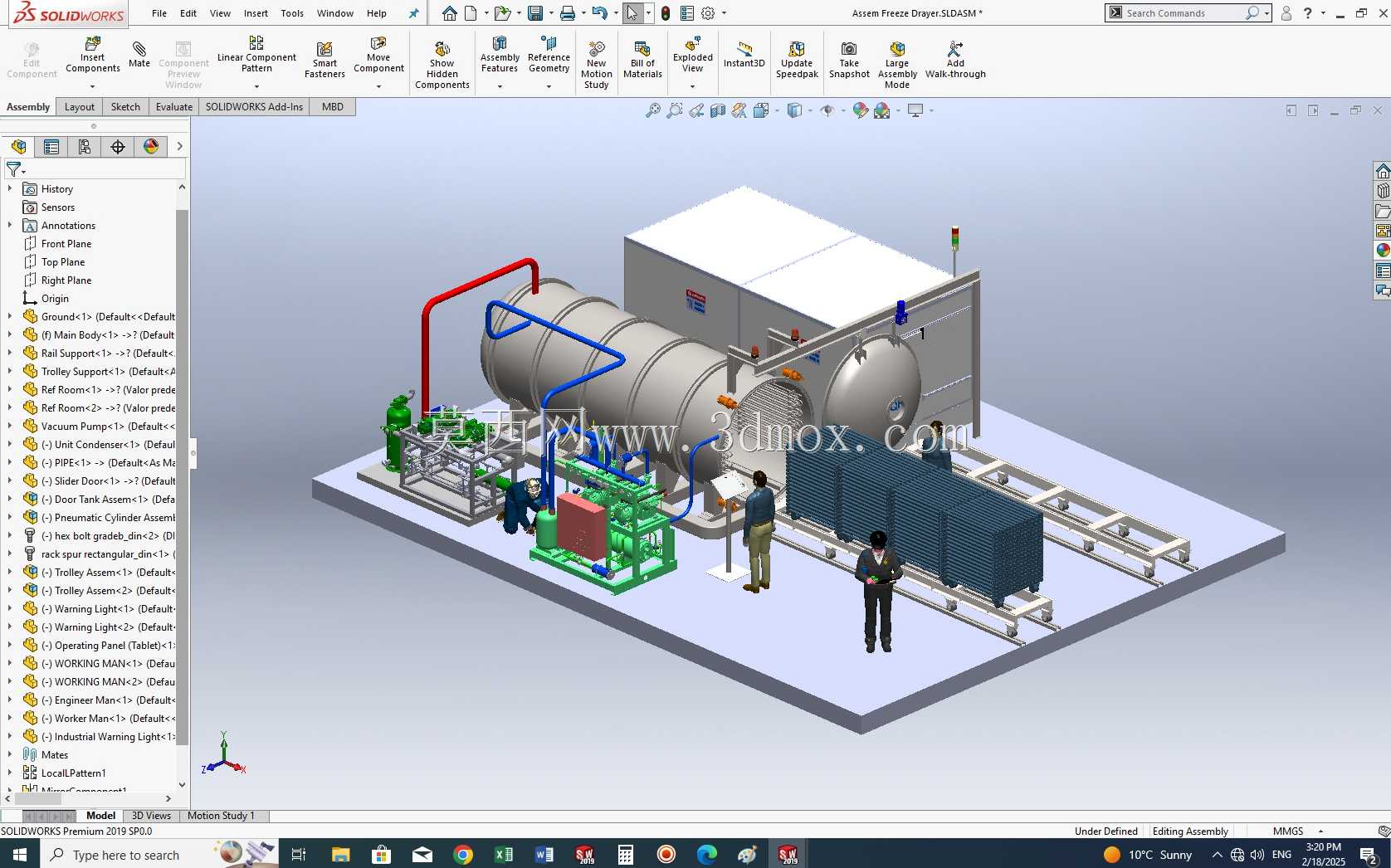Click Print icon in quick toolbar
This screenshot has height=868, width=1391.
tap(568, 13)
